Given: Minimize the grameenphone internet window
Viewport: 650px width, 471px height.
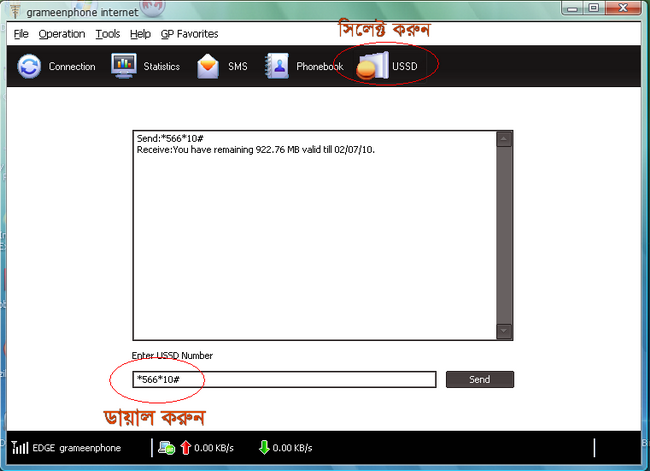Looking at the screenshot, I should pos(572,8).
